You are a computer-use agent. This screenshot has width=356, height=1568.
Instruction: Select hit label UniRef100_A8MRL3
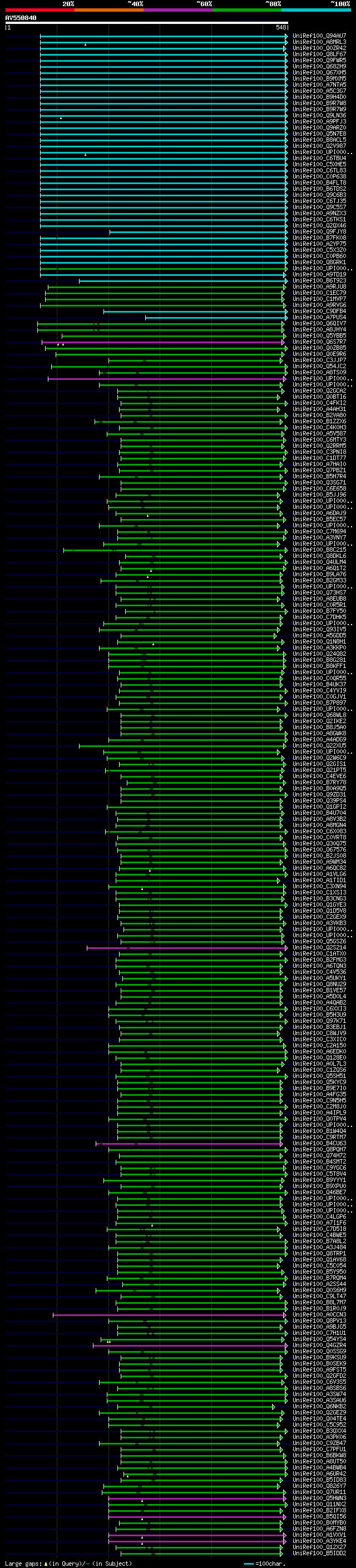tap(319, 42)
